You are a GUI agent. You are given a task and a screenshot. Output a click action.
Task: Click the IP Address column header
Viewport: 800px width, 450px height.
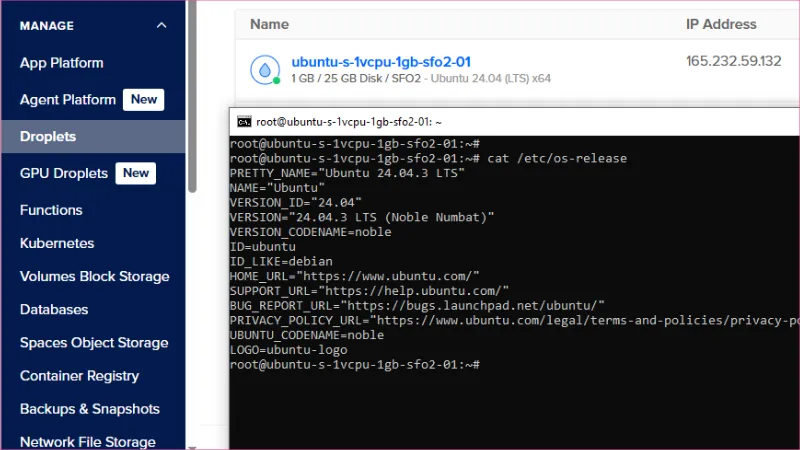point(721,24)
